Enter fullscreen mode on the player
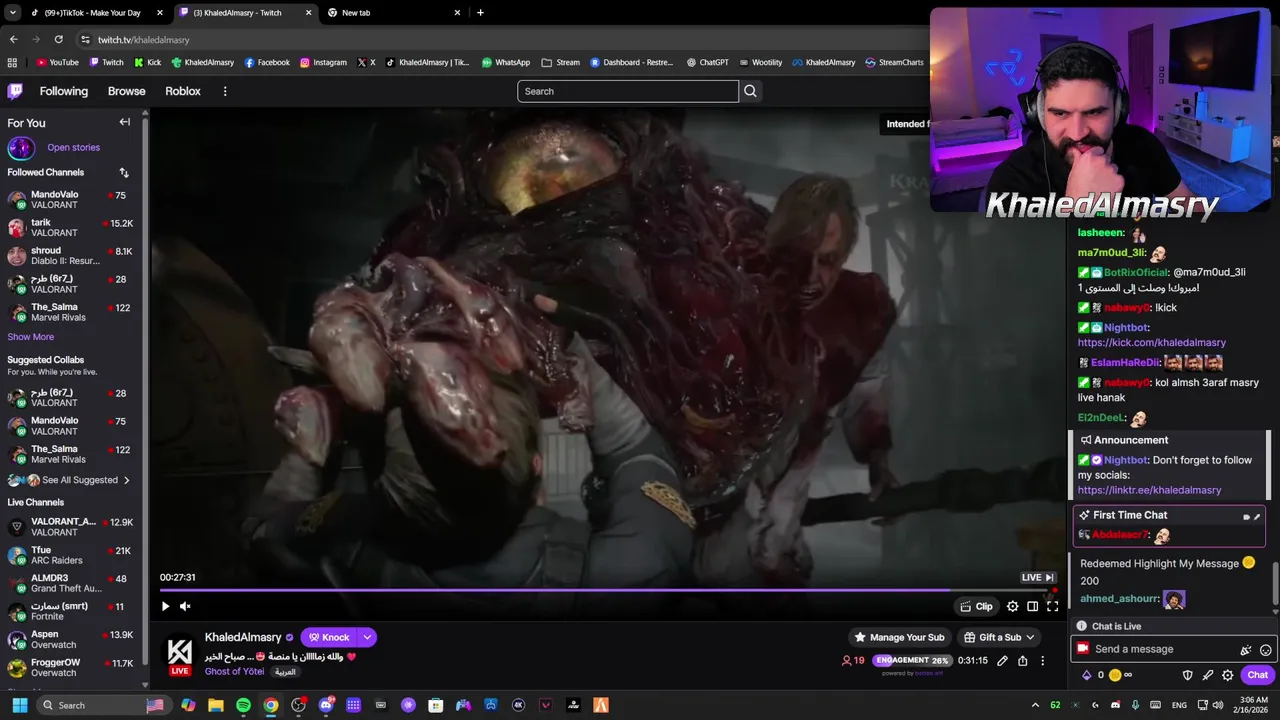 coord(1053,606)
